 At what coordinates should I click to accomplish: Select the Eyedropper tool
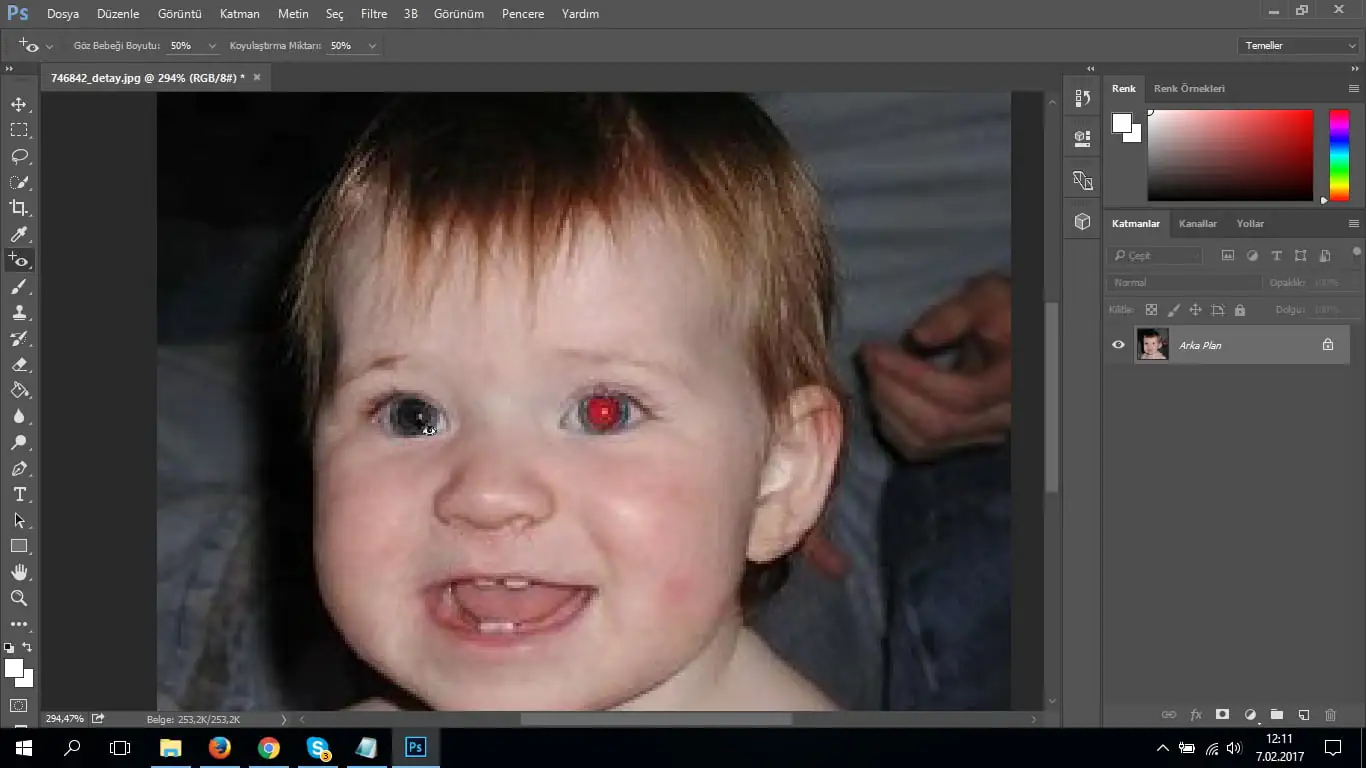[19, 234]
